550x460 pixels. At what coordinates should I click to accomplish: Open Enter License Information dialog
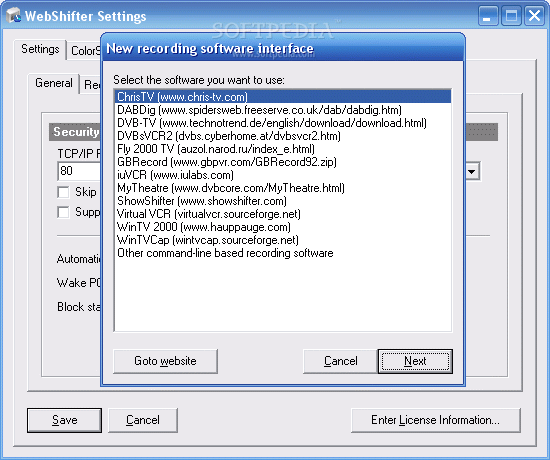436,420
